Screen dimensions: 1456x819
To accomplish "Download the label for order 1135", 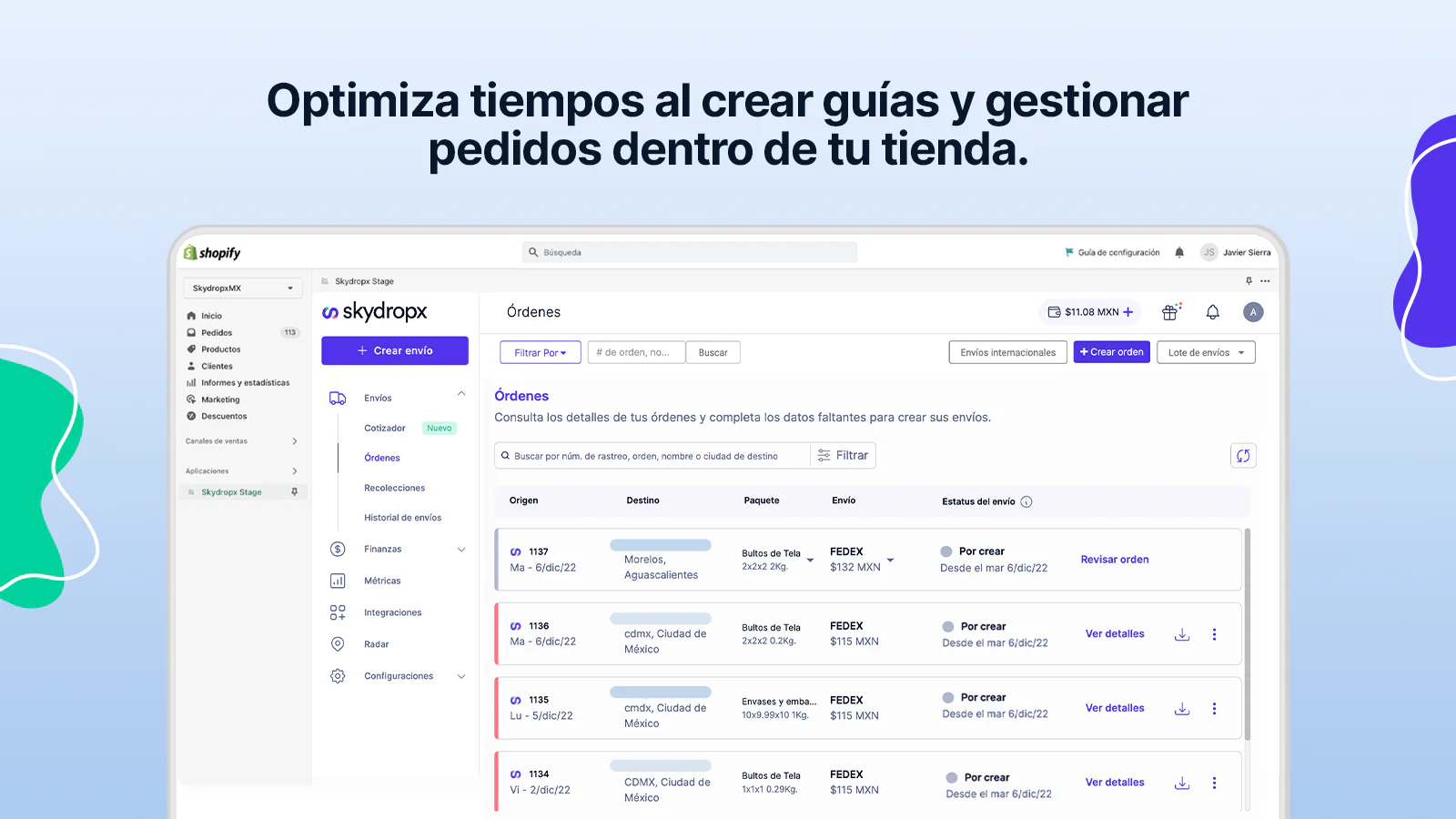I will (1182, 708).
